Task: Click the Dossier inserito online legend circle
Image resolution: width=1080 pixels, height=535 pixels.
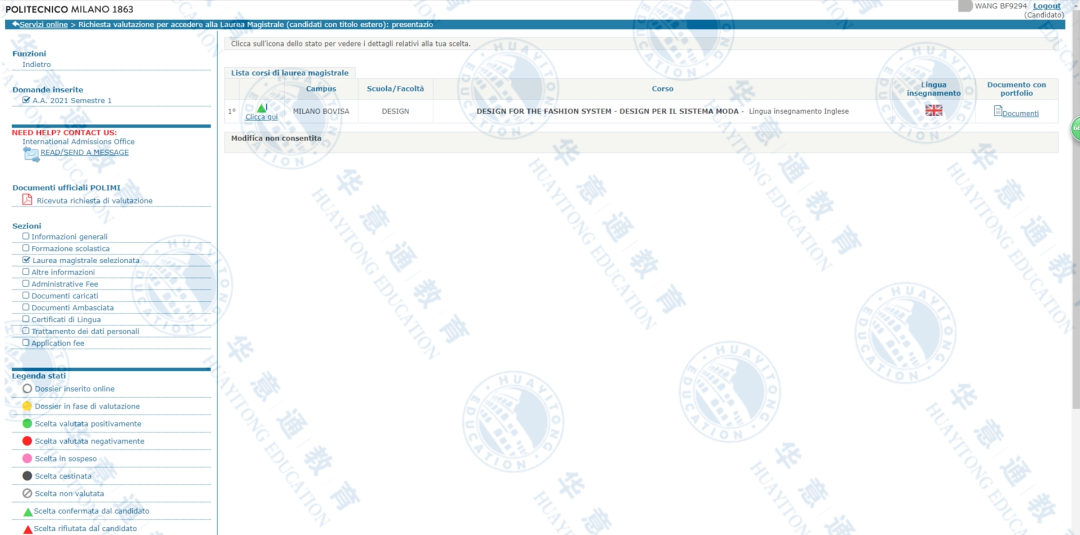Action: (27, 389)
